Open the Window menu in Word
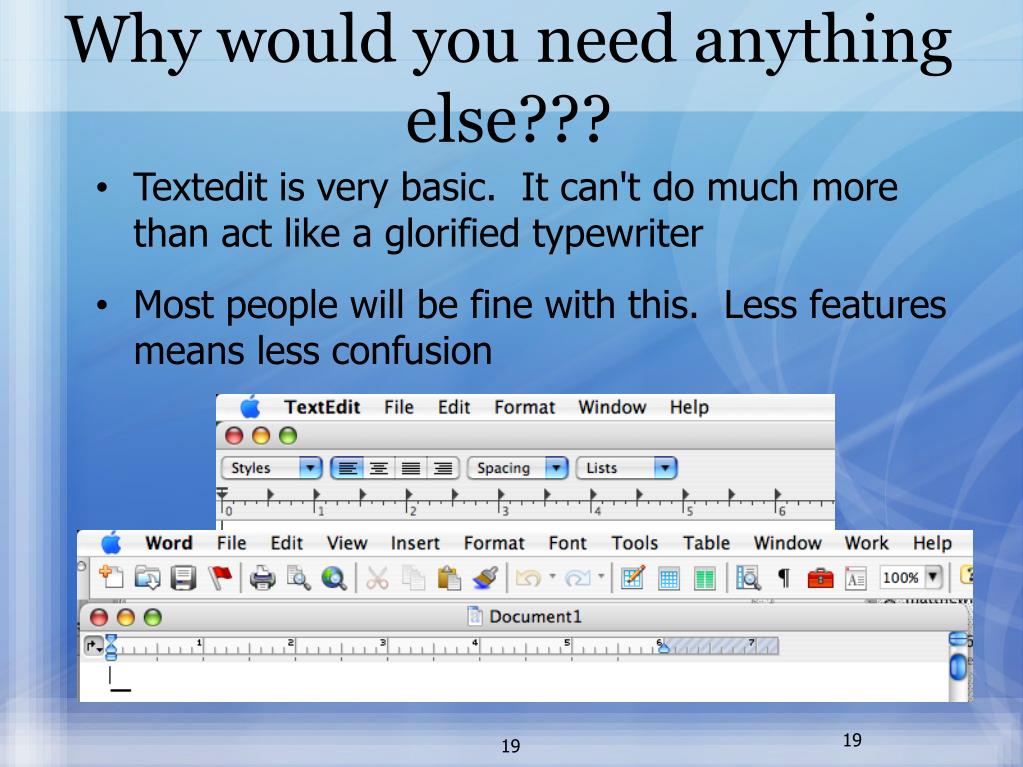 pyautogui.click(x=787, y=543)
